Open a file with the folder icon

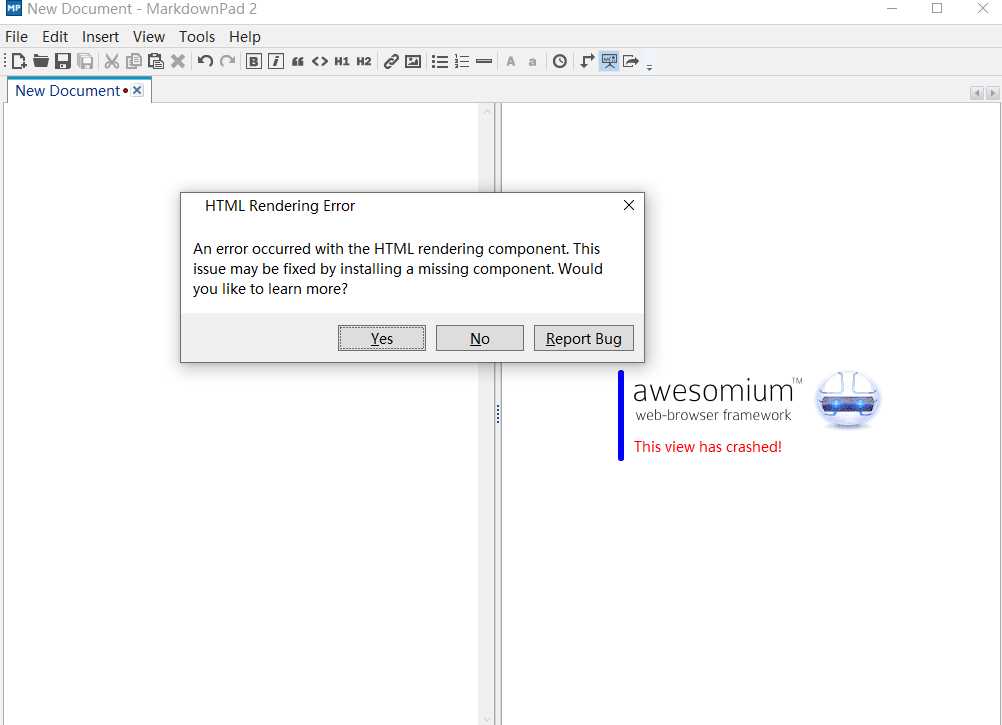(x=41, y=61)
